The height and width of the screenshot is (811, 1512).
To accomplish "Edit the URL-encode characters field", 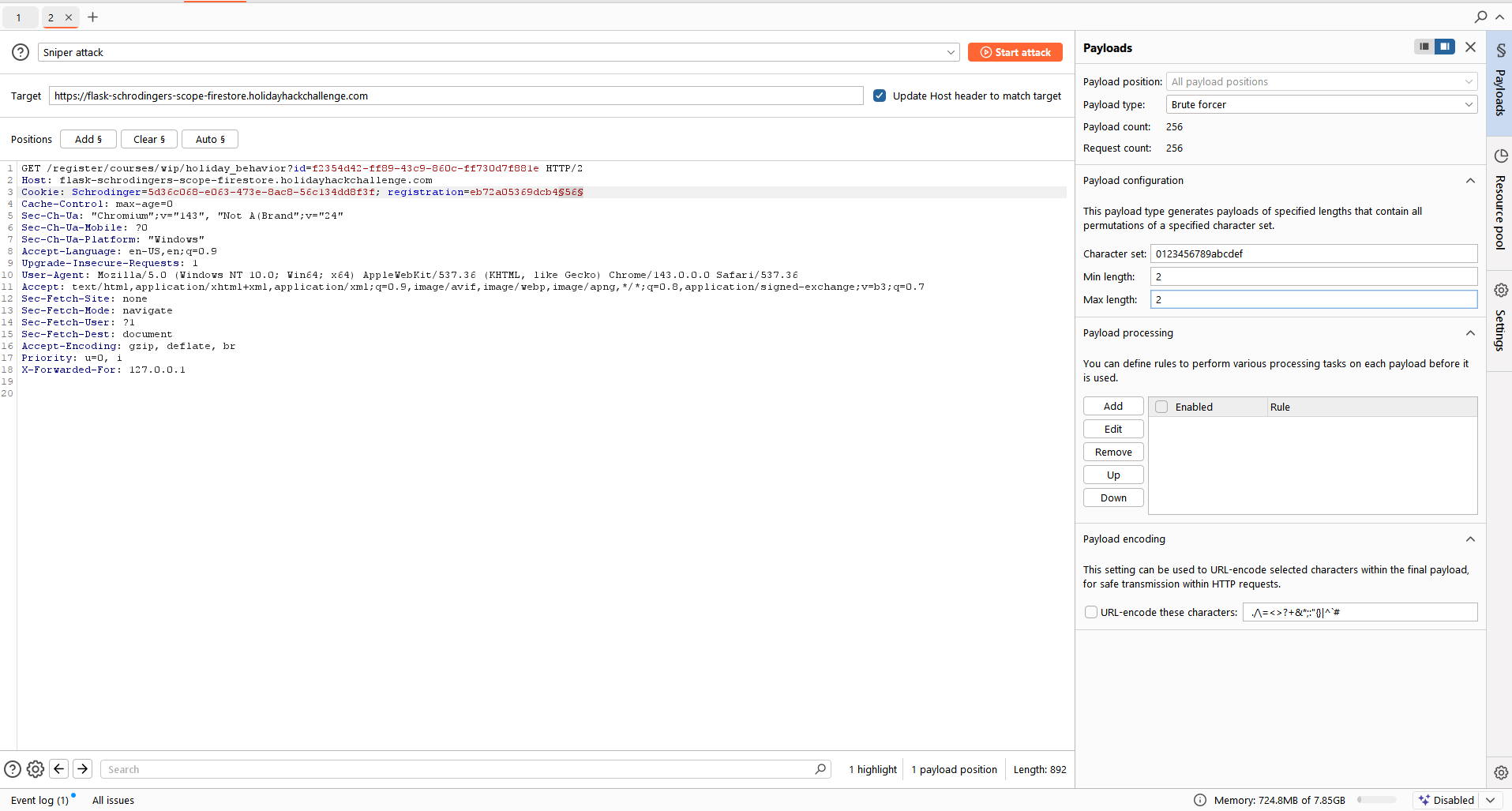I will 1360,612.
